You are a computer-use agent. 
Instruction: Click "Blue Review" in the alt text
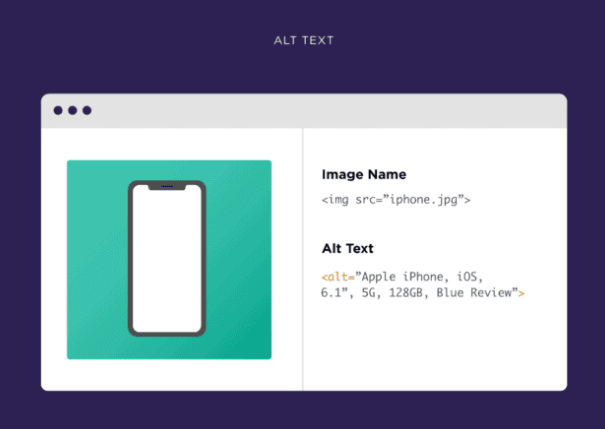474,293
